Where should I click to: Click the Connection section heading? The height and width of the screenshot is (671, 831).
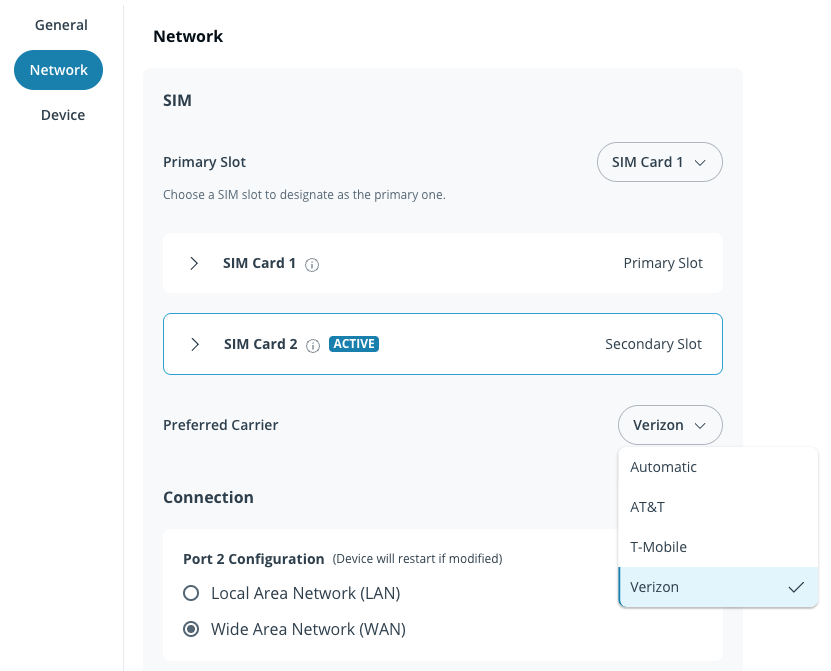pos(208,497)
